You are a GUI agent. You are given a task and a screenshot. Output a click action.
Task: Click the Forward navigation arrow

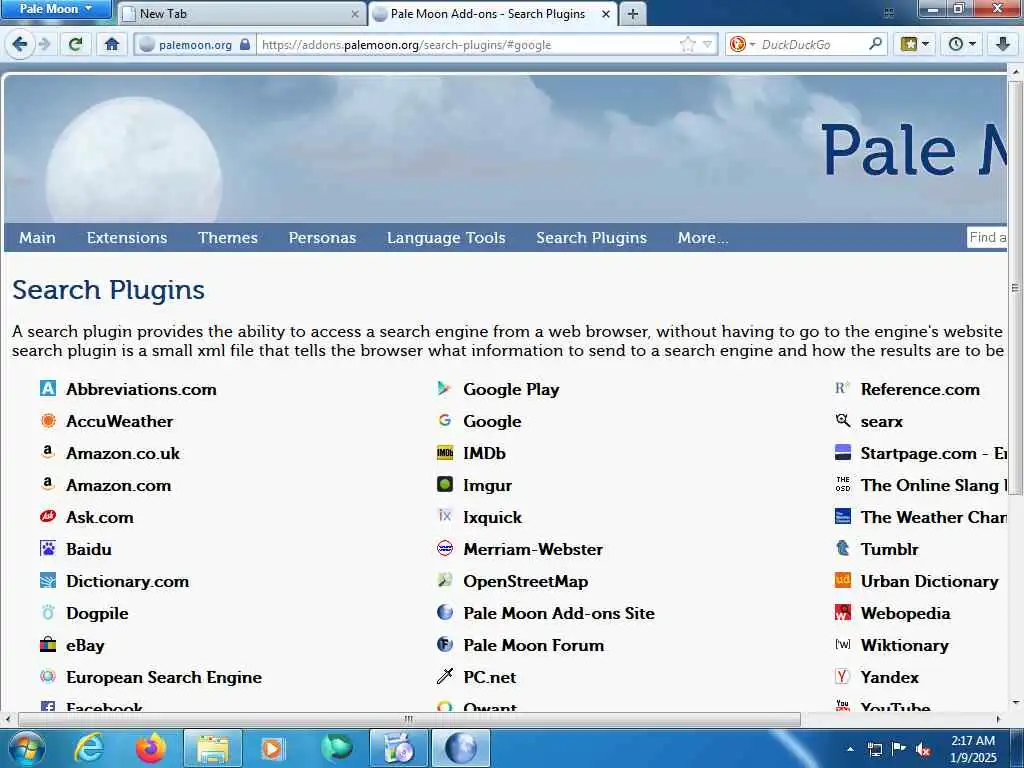tap(44, 44)
